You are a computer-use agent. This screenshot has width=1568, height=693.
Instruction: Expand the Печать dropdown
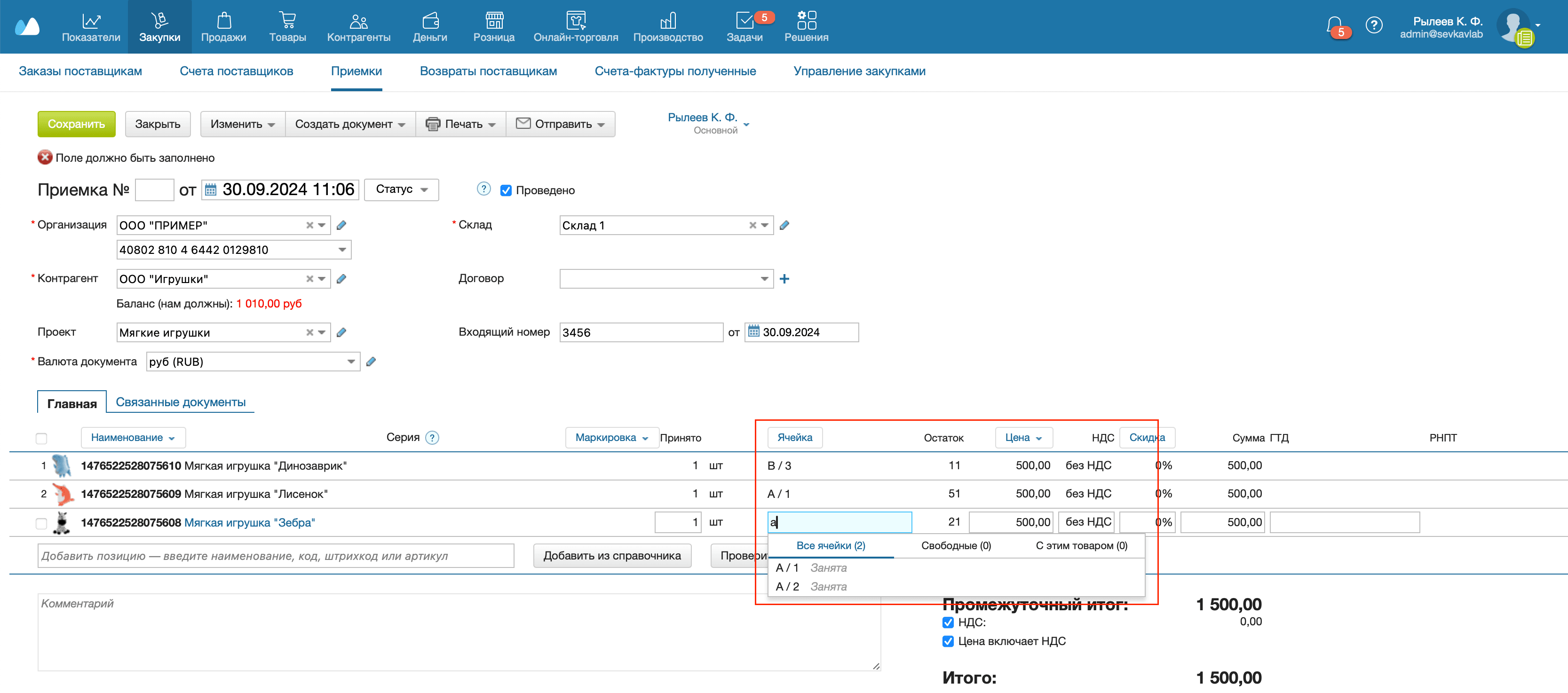461,124
